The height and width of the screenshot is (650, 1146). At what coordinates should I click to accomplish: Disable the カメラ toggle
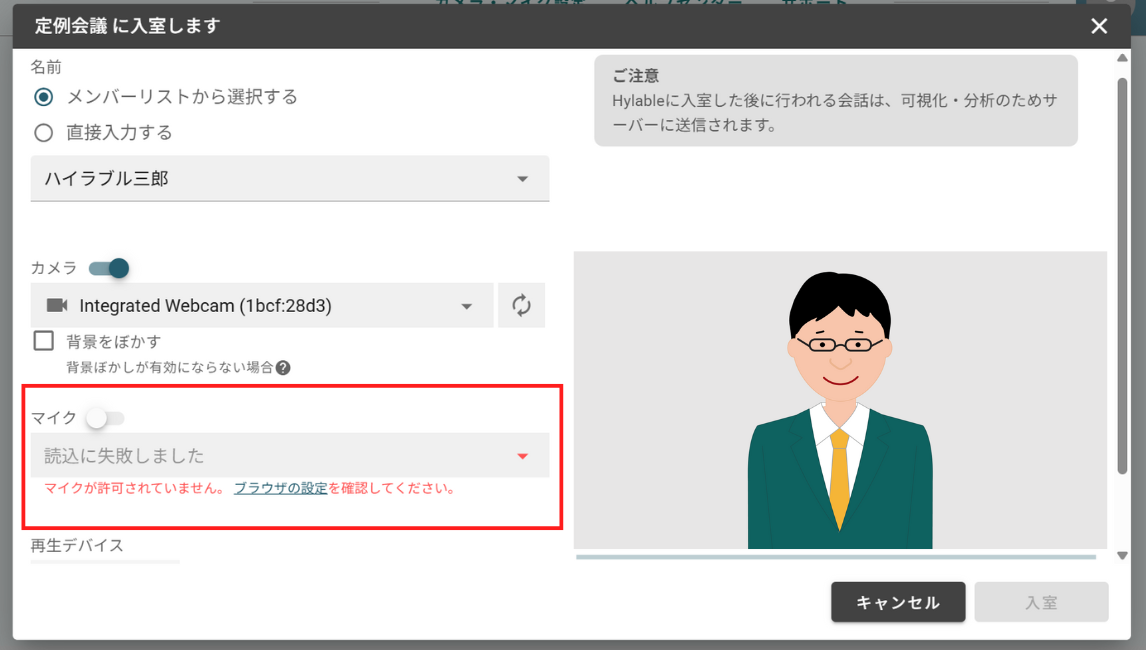107,268
